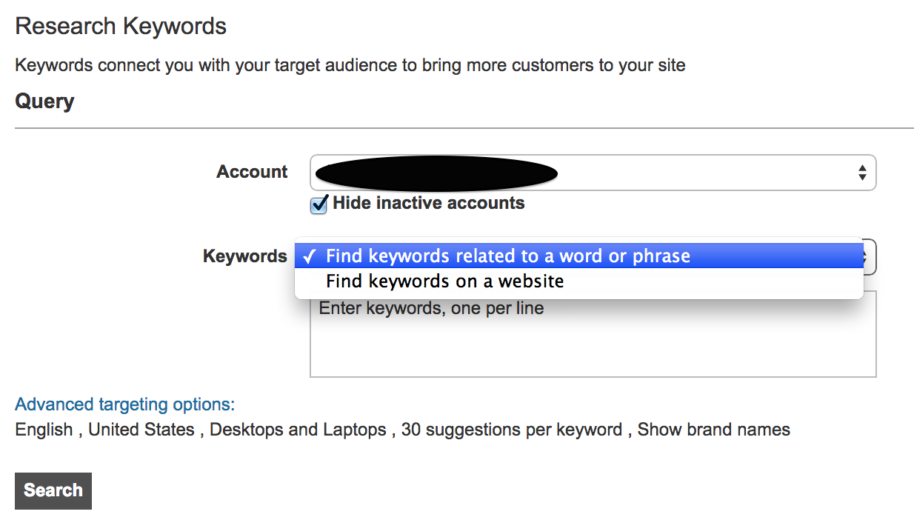Click the Hide inactive accounts label text
The image size is (914, 520).
tap(428, 203)
